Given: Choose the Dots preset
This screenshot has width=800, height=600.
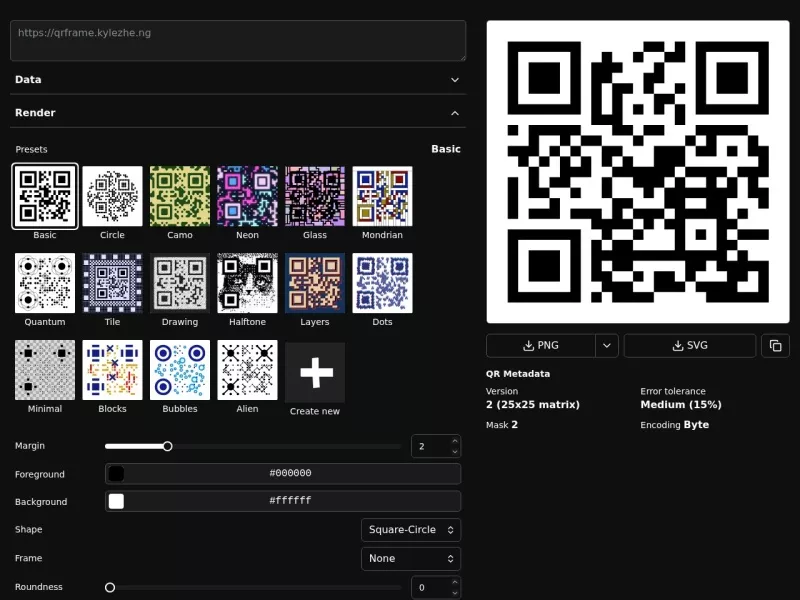Looking at the screenshot, I should pyautogui.click(x=382, y=283).
